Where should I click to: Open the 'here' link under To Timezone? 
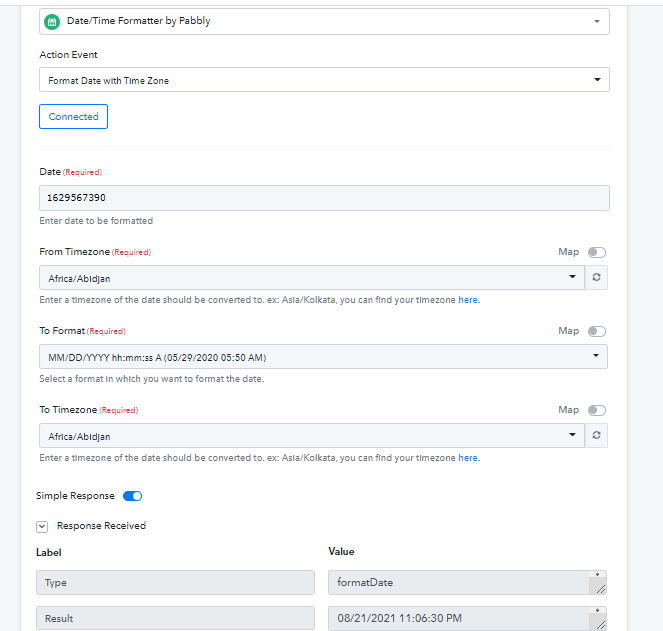coord(468,458)
